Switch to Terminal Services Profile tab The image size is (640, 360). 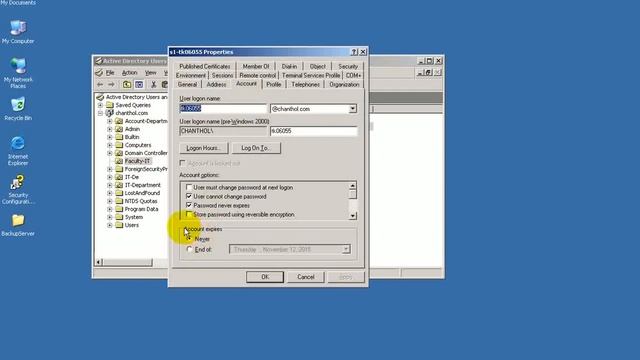click(x=311, y=76)
